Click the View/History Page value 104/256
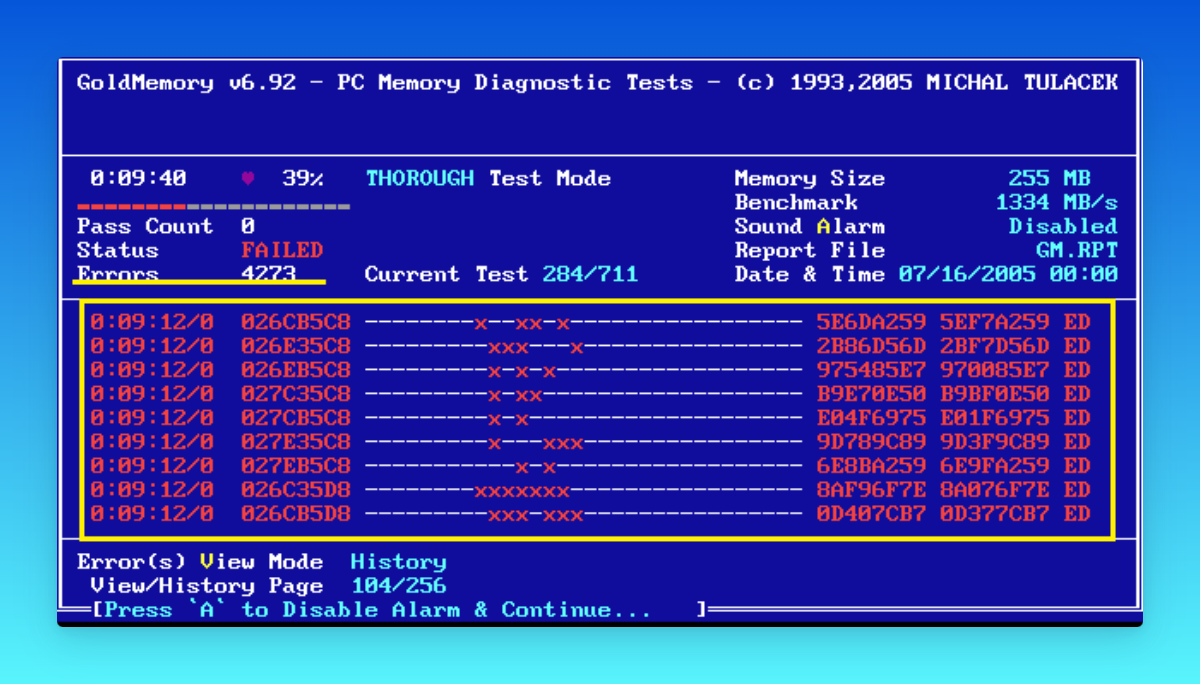The height and width of the screenshot is (684, 1200). [398, 586]
